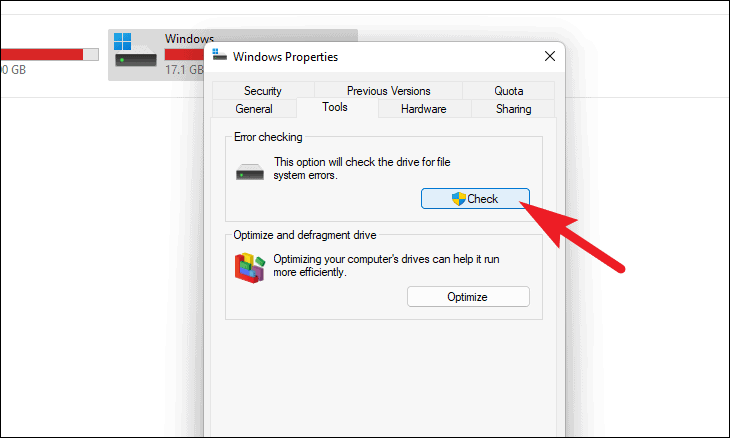The width and height of the screenshot is (730, 438).
Task: Switch to the Security tab
Action: click(x=263, y=91)
